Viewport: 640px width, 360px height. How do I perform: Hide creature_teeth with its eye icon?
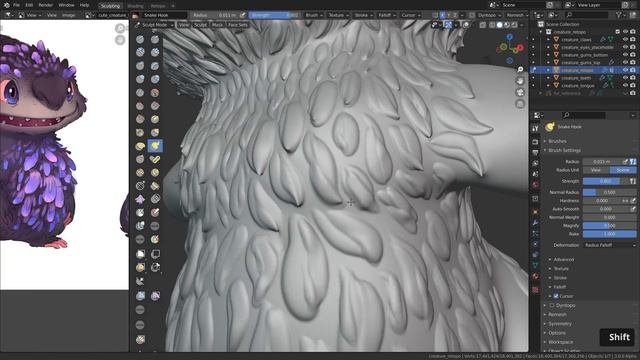pos(625,78)
